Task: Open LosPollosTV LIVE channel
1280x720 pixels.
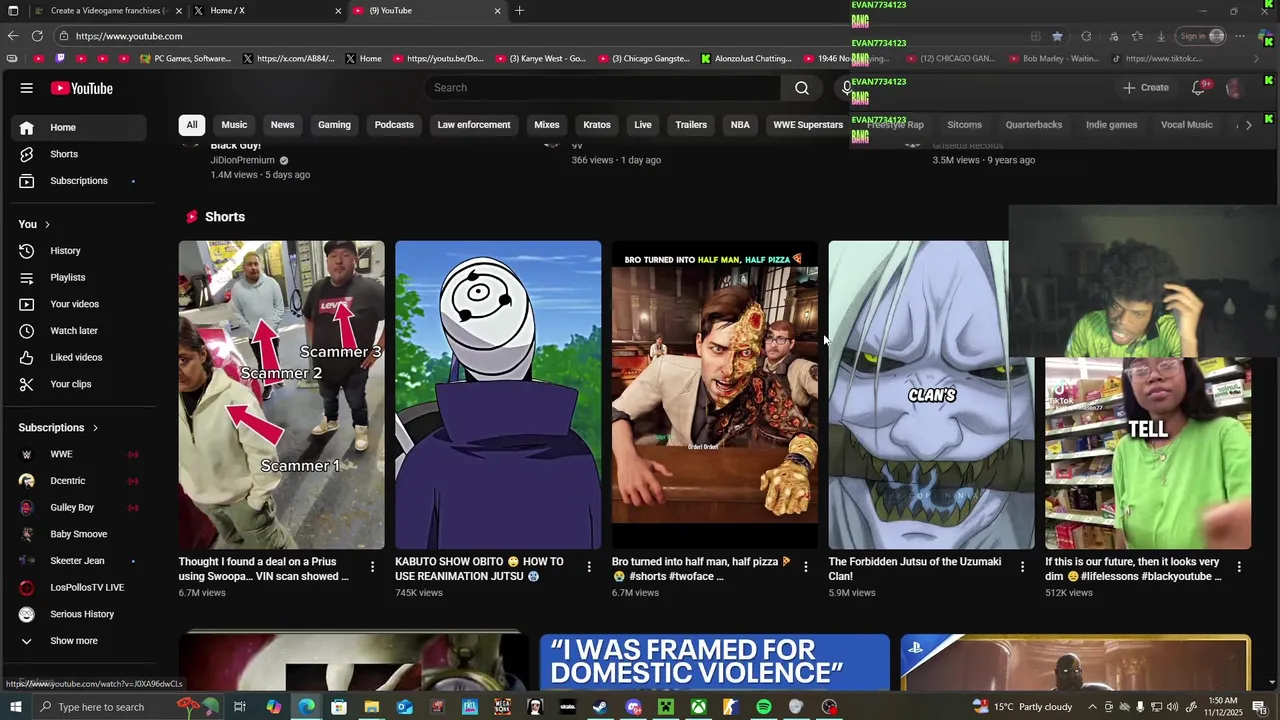Action: (78, 588)
